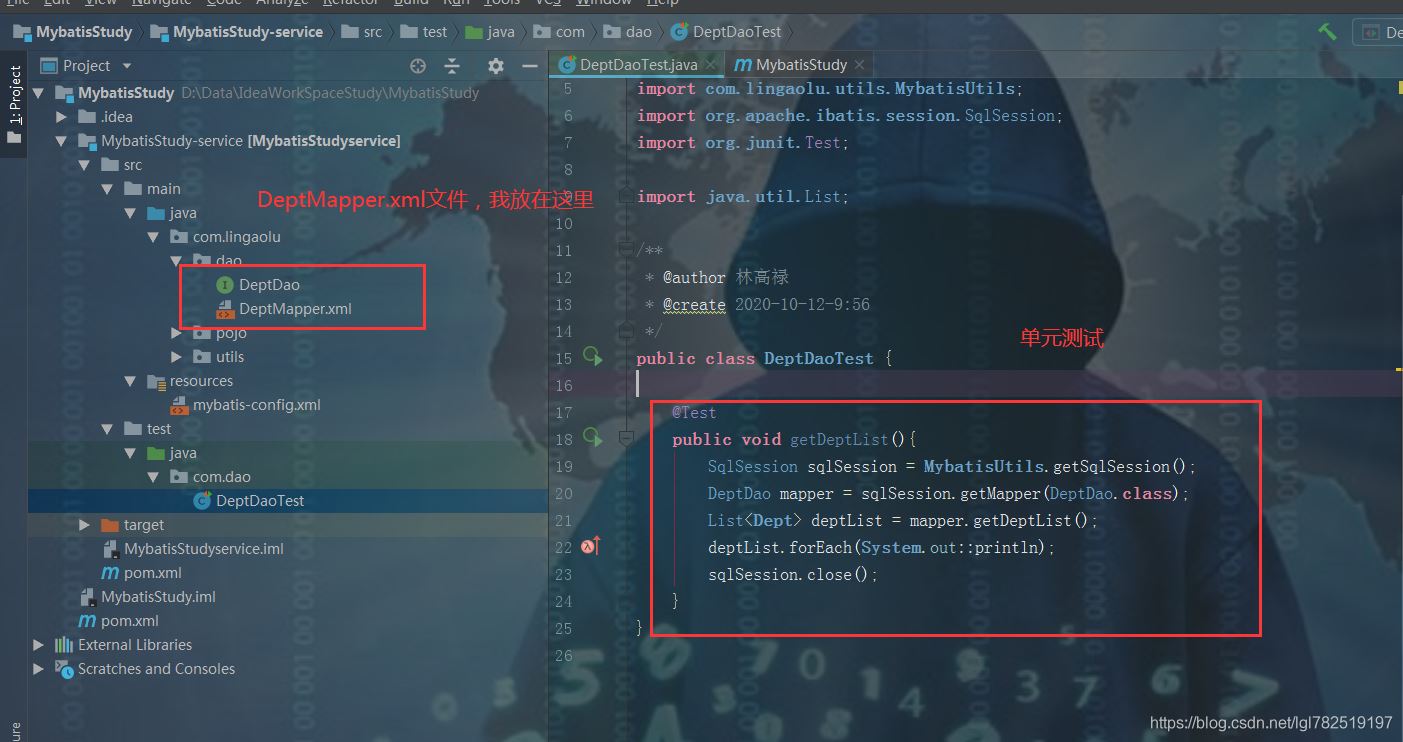The width and height of the screenshot is (1403, 742).
Task: Expand External Libraries in the Project tree
Action: click(38, 645)
